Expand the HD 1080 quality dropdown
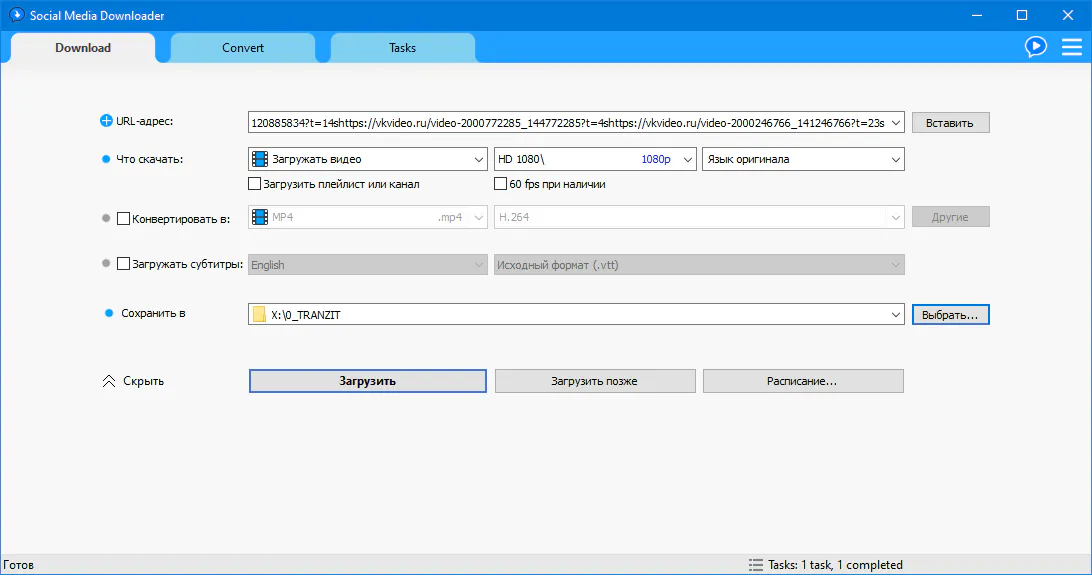Screen dimensions: 1092x575 click(x=686, y=159)
